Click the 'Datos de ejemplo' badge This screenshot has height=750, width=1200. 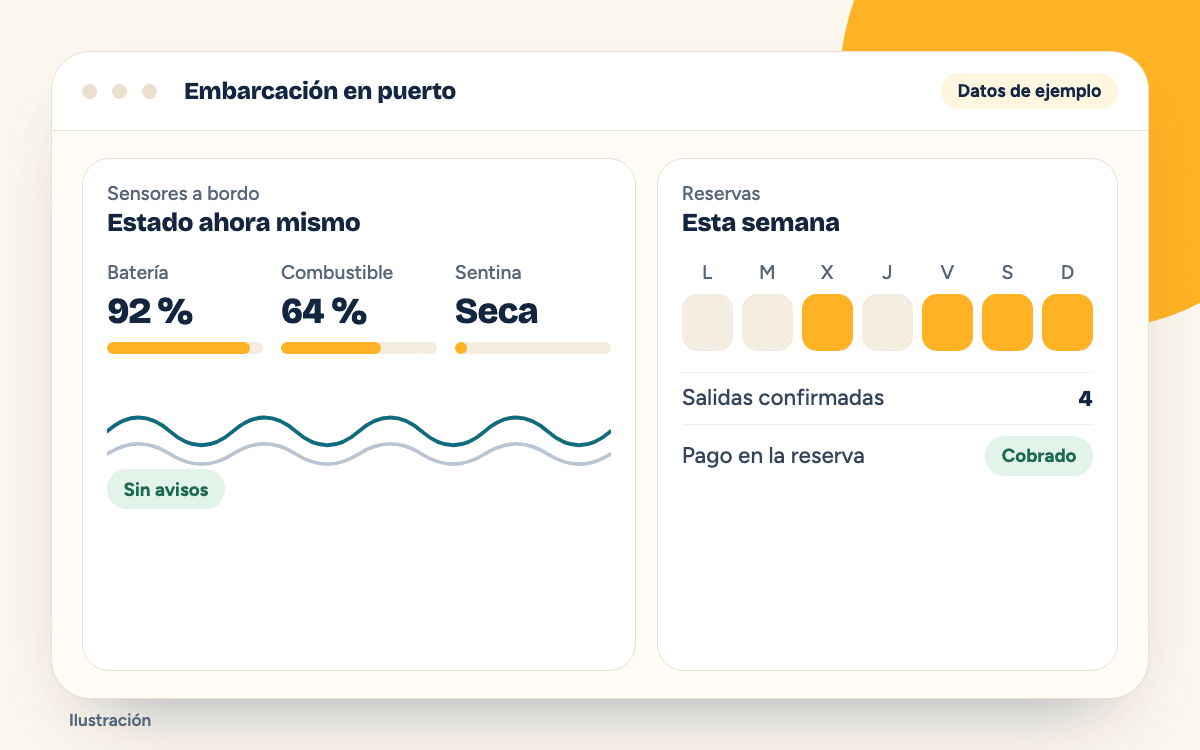(1029, 91)
